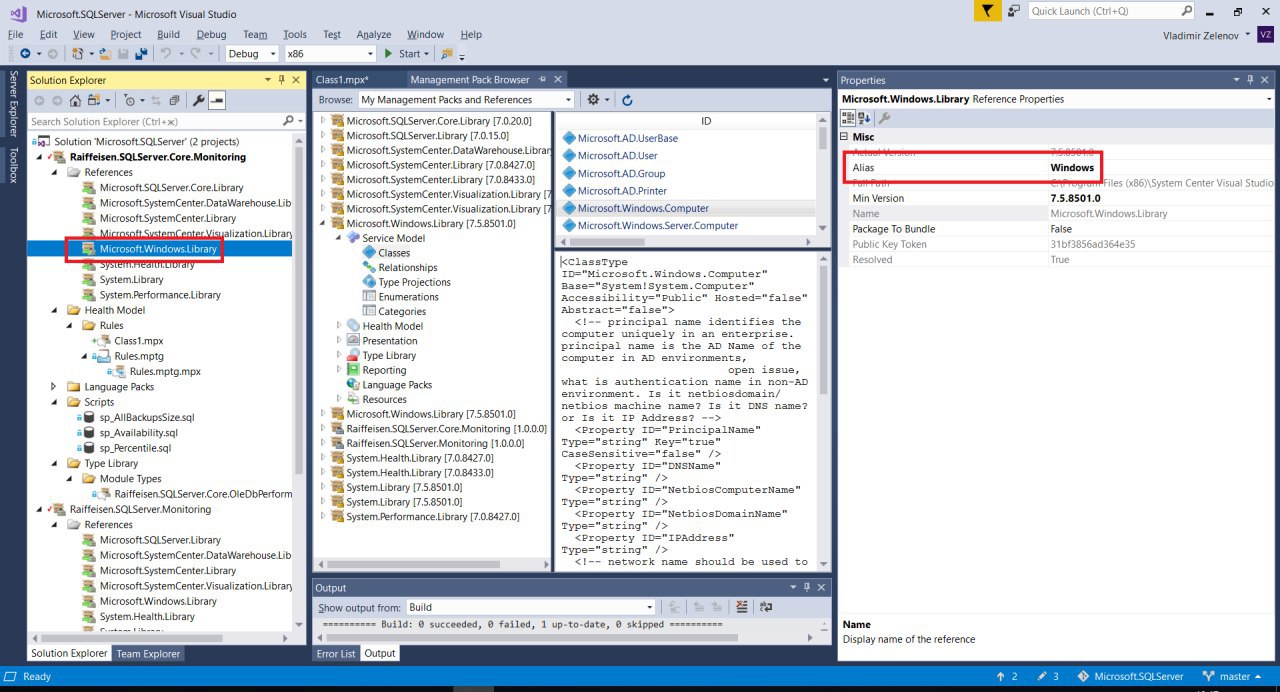The width and height of the screenshot is (1280, 692).
Task: Open the Analyze menu
Action: point(374,35)
